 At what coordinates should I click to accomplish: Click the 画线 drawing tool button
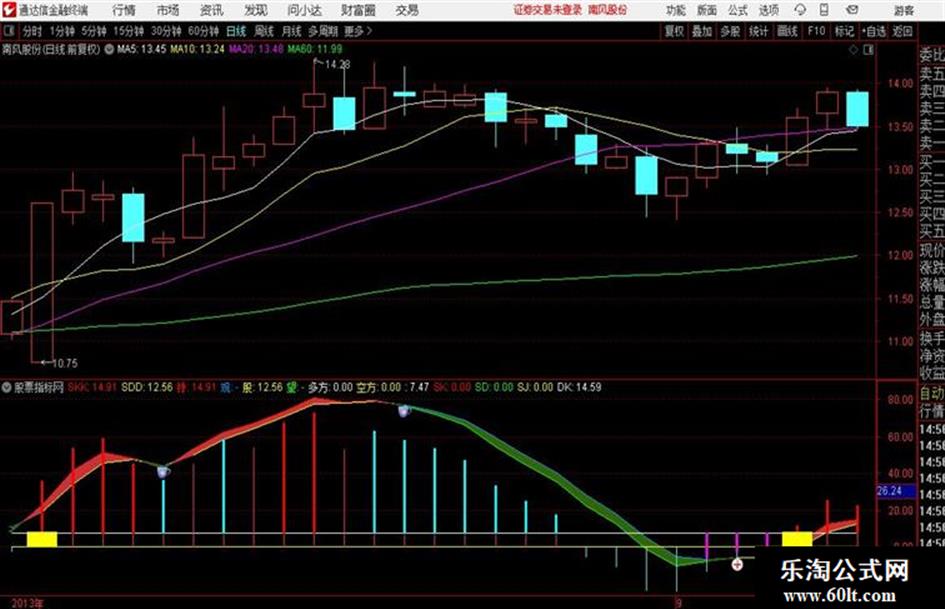(787, 31)
